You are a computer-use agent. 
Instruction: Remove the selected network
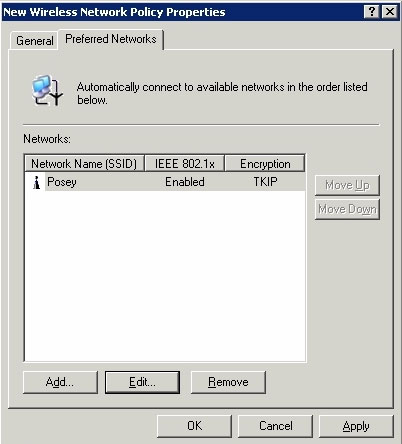(228, 382)
